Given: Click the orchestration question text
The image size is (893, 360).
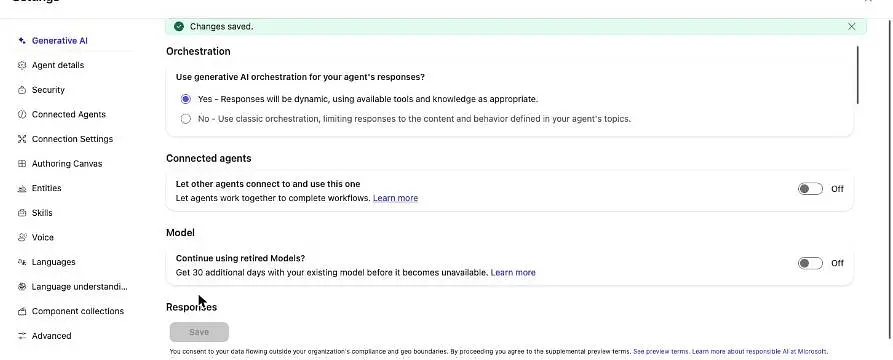Looking at the screenshot, I should click(x=300, y=77).
